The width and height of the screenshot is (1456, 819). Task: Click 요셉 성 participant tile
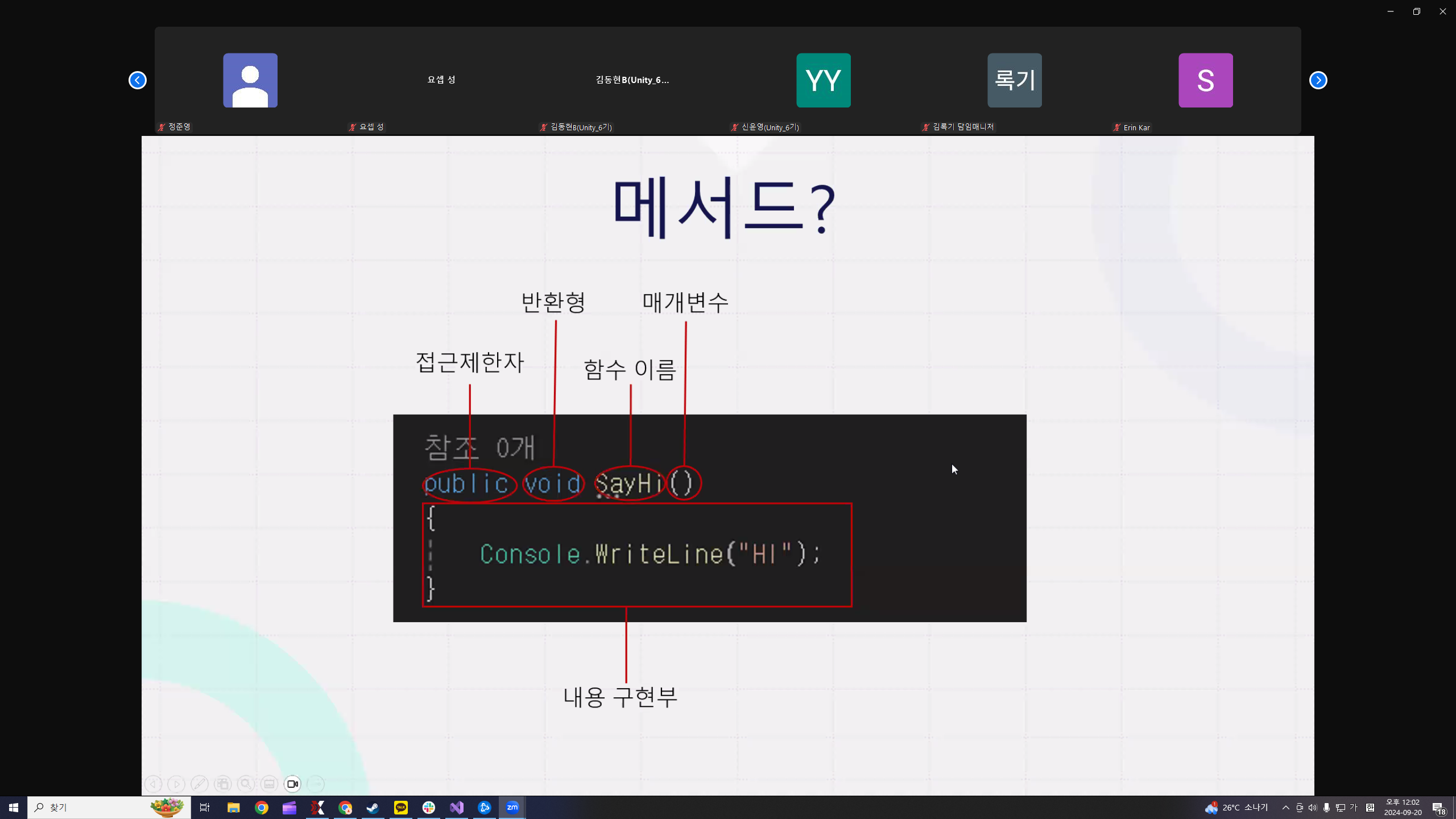[441, 80]
